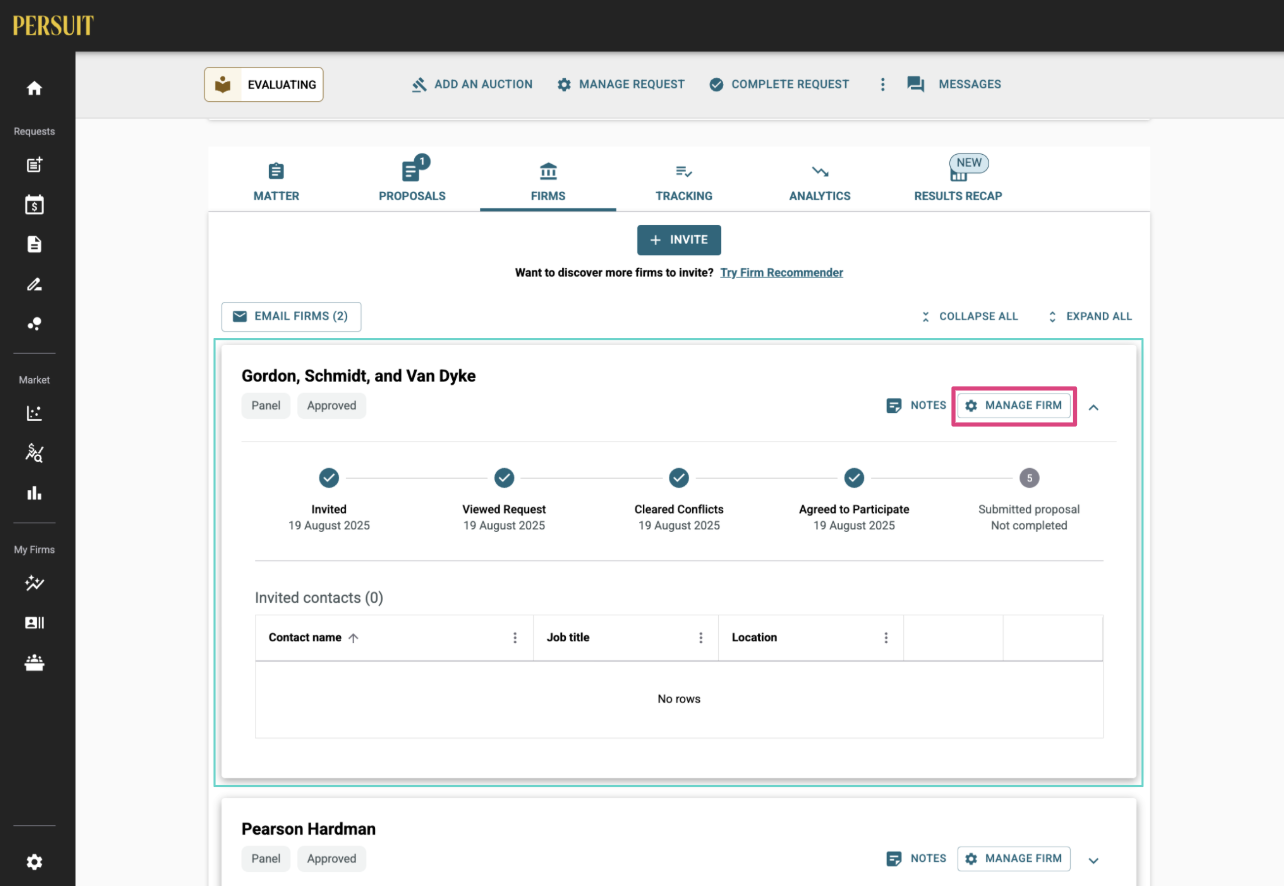Open Messages

[954, 85]
